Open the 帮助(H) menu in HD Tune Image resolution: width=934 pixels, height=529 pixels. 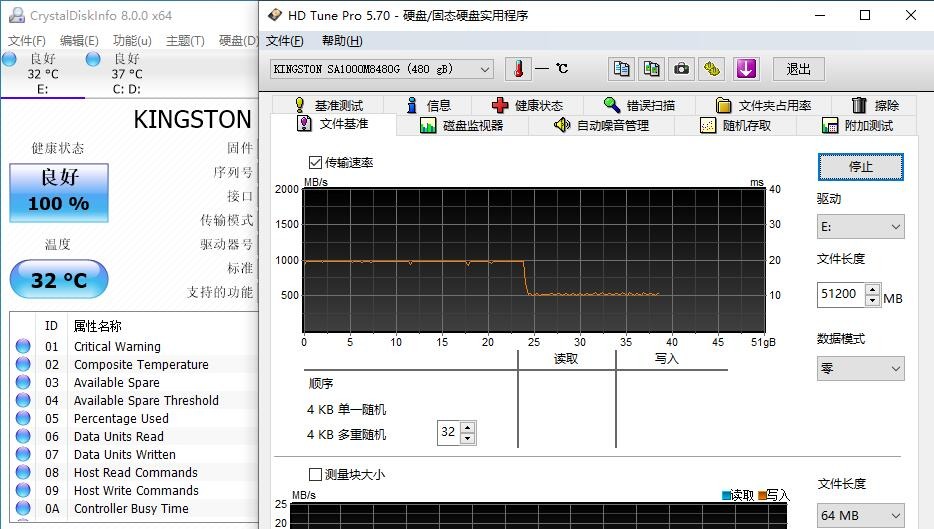pyautogui.click(x=342, y=41)
